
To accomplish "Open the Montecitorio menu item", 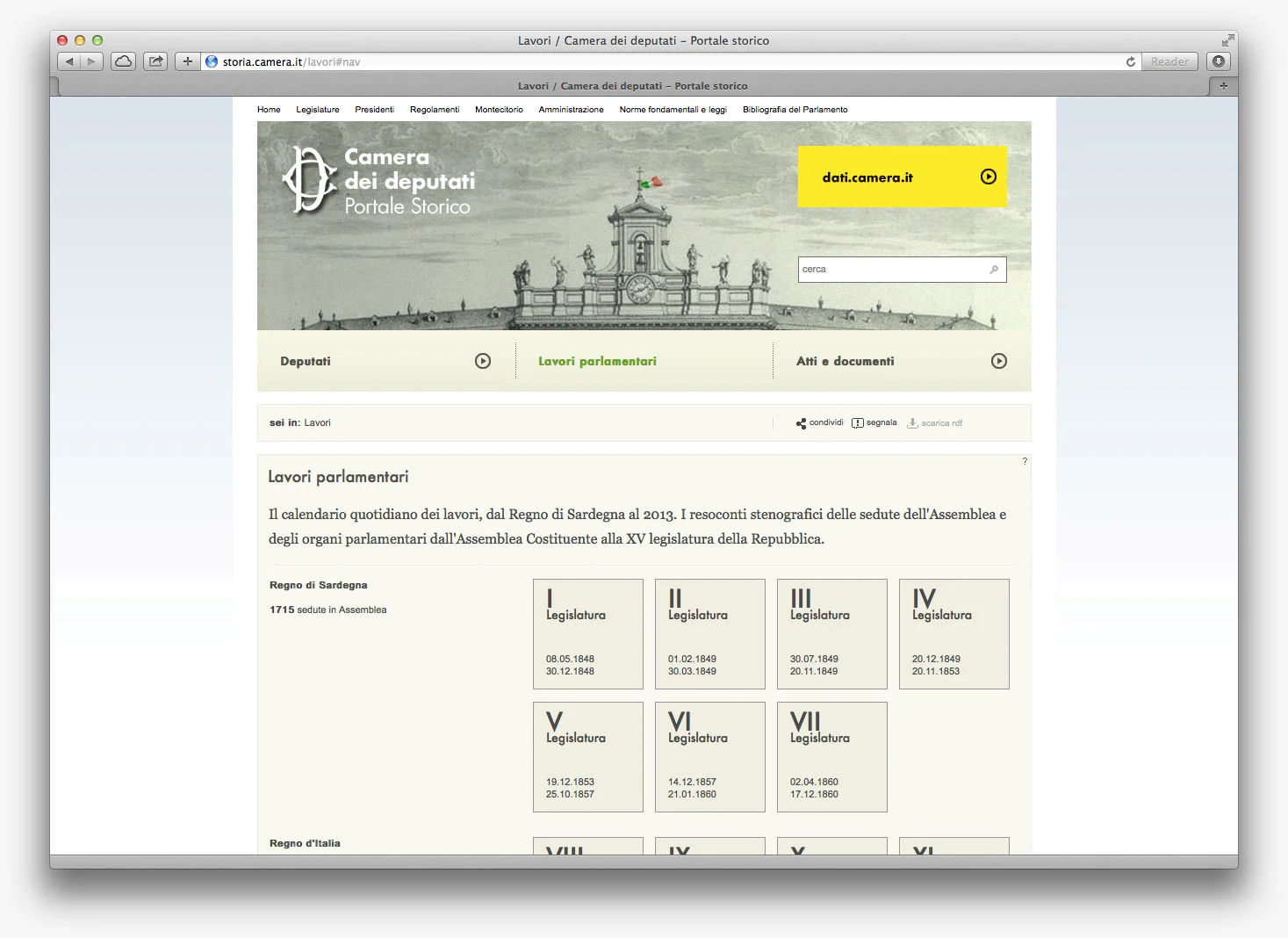I will 499,110.
